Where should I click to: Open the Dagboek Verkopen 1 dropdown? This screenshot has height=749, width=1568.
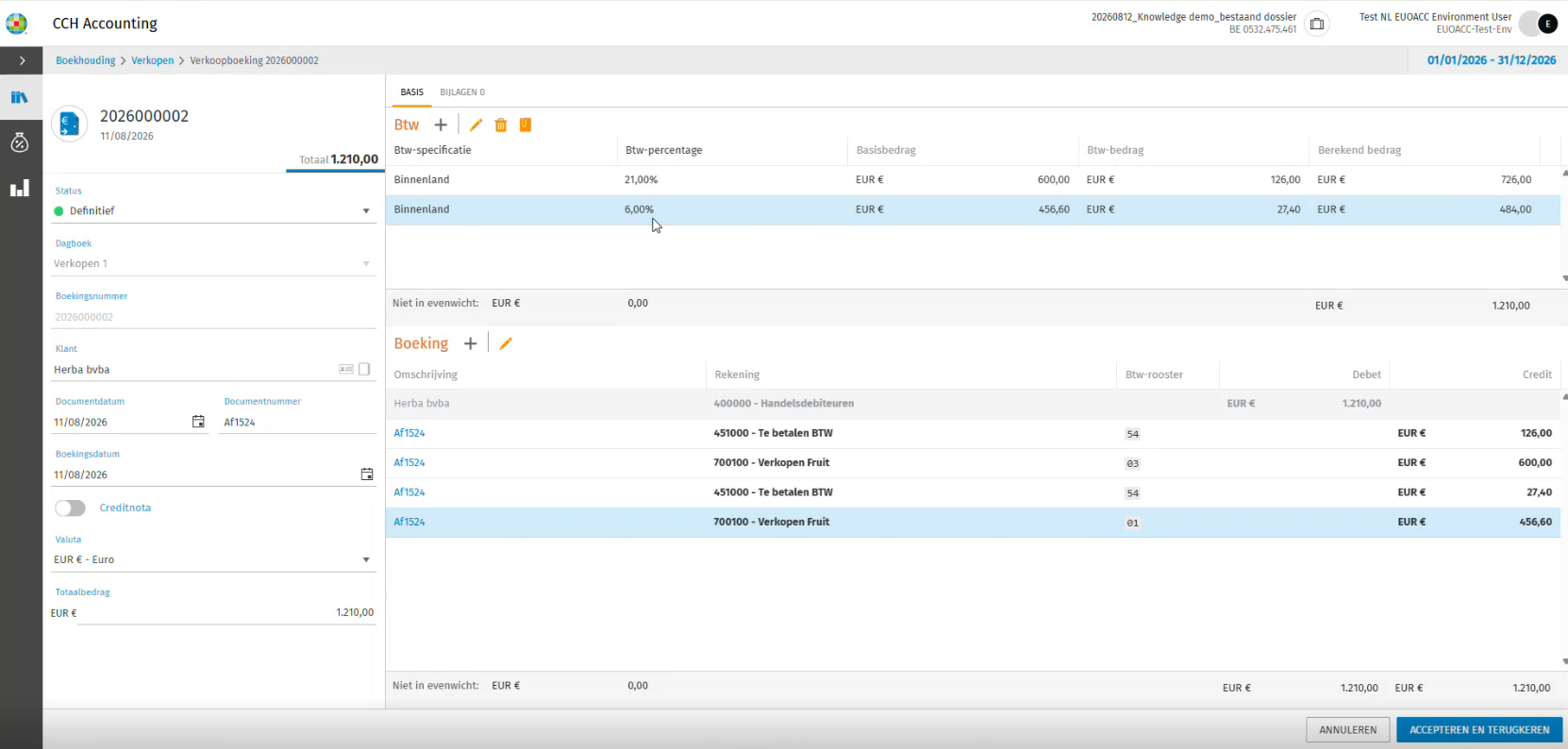(x=214, y=263)
